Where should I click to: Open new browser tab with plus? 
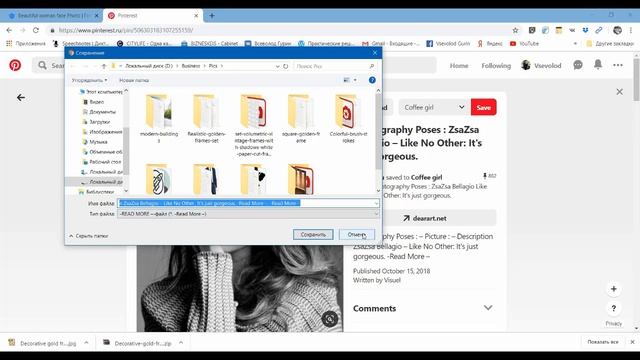coord(212,16)
